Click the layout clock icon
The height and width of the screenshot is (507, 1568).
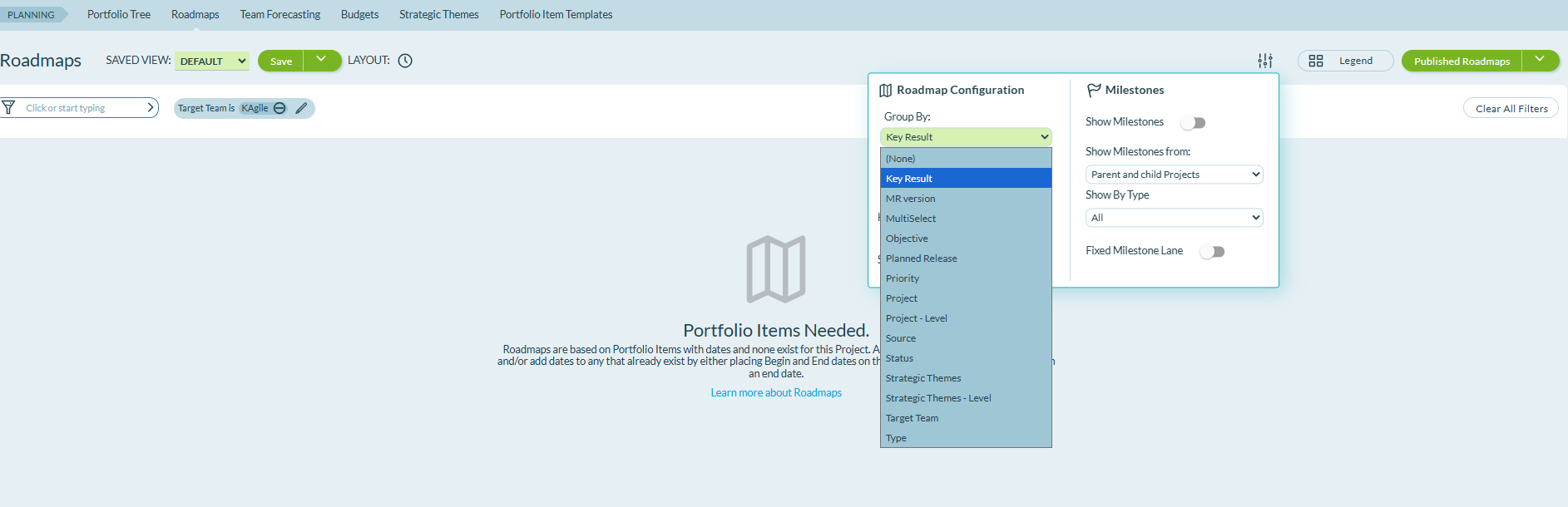(x=405, y=61)
